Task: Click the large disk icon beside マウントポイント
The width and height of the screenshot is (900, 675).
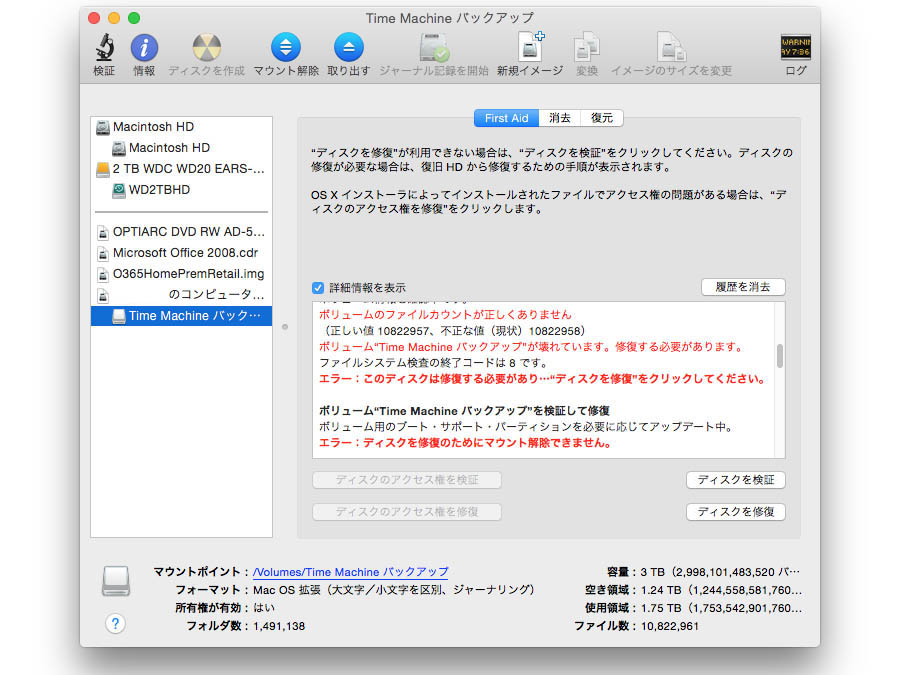Action: point(116,580)
